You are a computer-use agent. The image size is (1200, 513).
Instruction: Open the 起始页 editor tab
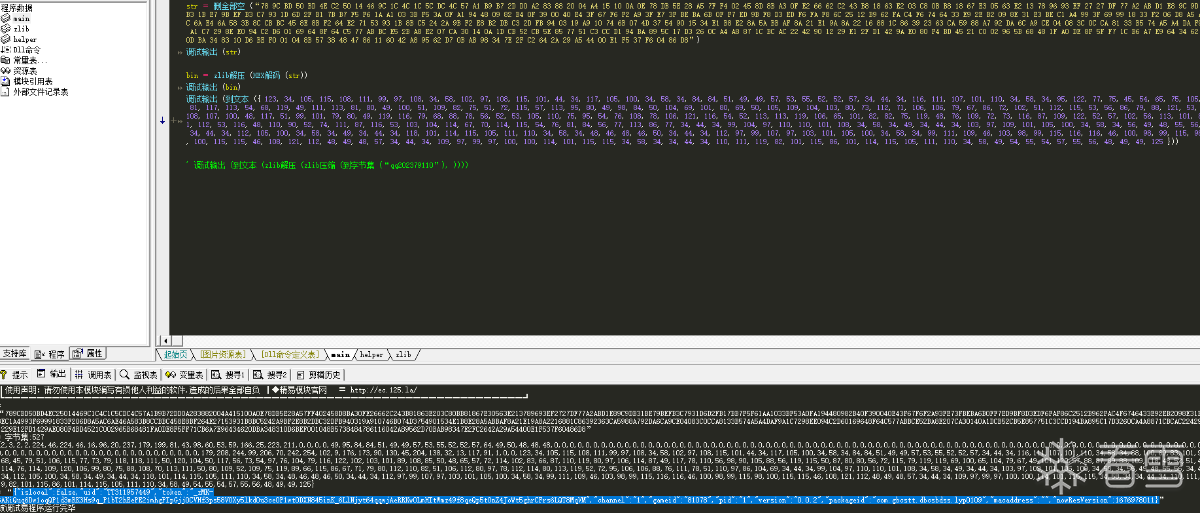177,354
